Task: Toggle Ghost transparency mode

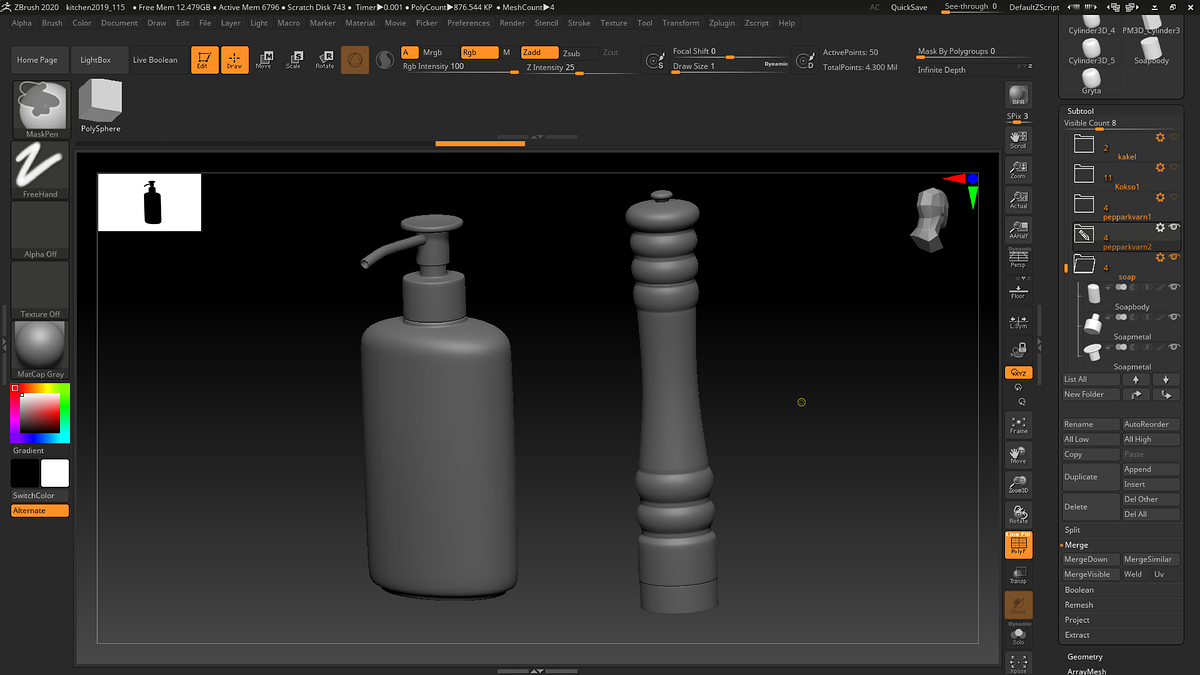Action: (1018, 605)
